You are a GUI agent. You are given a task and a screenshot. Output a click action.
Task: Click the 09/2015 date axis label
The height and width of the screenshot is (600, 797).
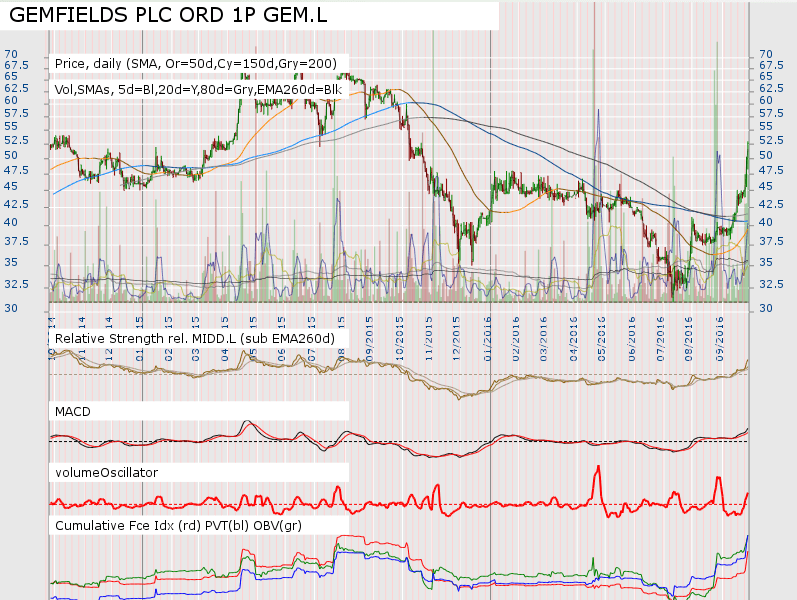tap(370, 339)
